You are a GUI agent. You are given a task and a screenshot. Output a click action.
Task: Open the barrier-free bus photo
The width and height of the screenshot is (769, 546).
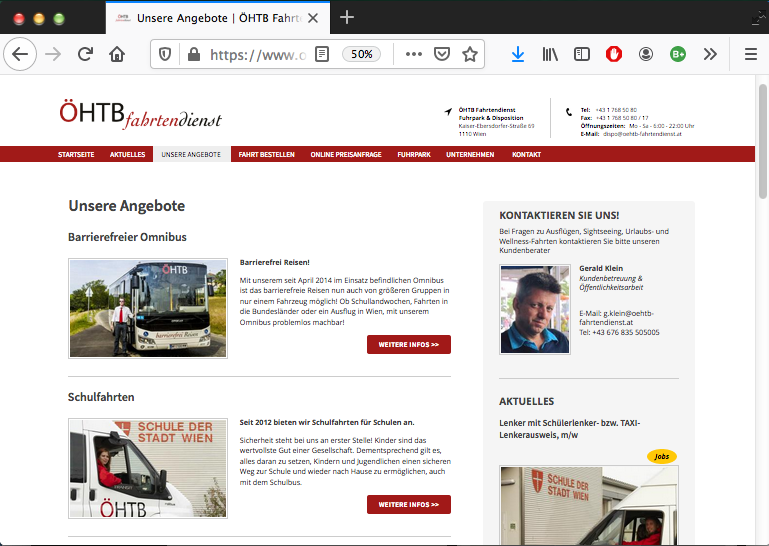click(x=148, y=308)
